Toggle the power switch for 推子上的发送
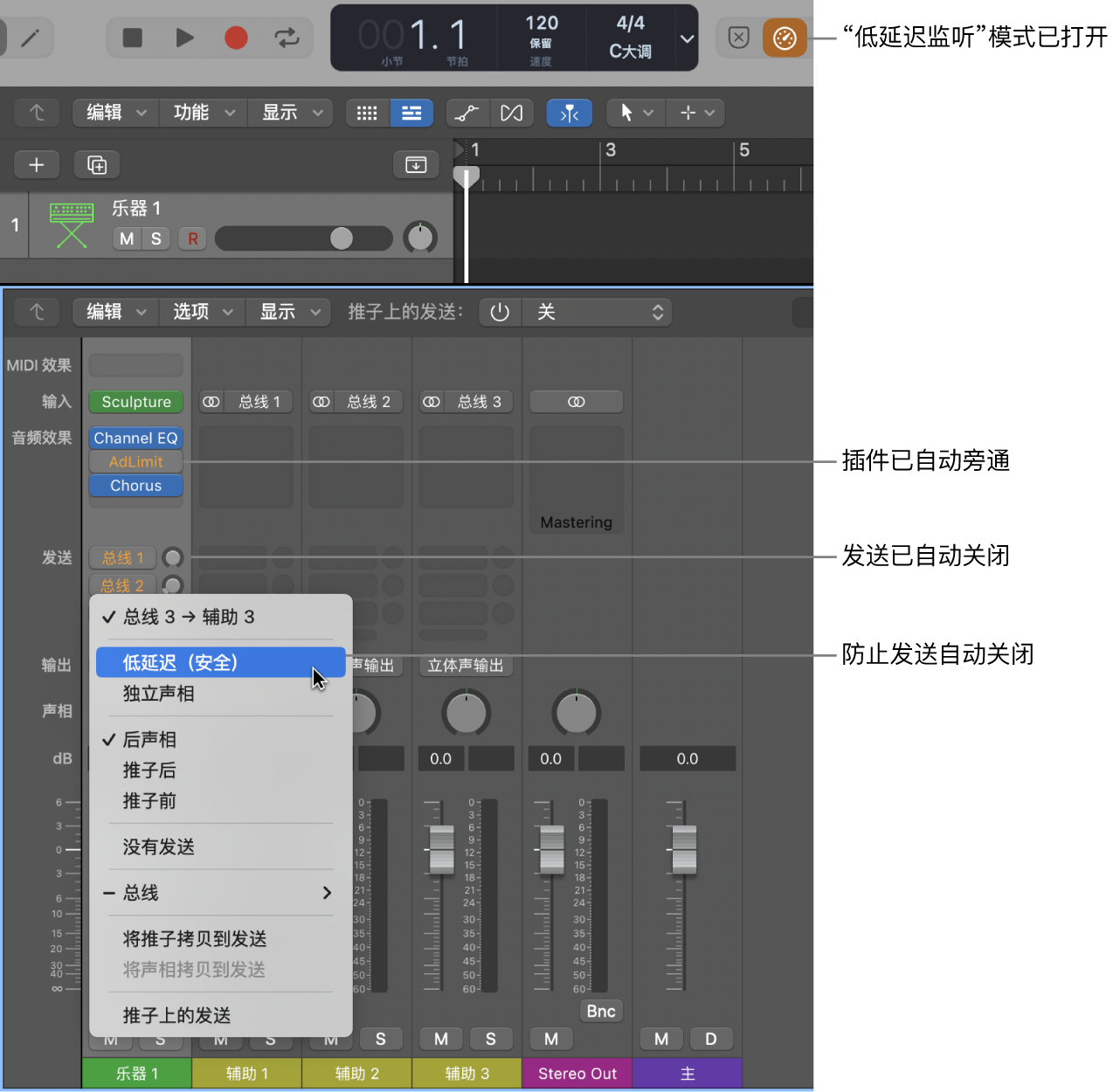1120x1092 pixels. coord(498,312)
